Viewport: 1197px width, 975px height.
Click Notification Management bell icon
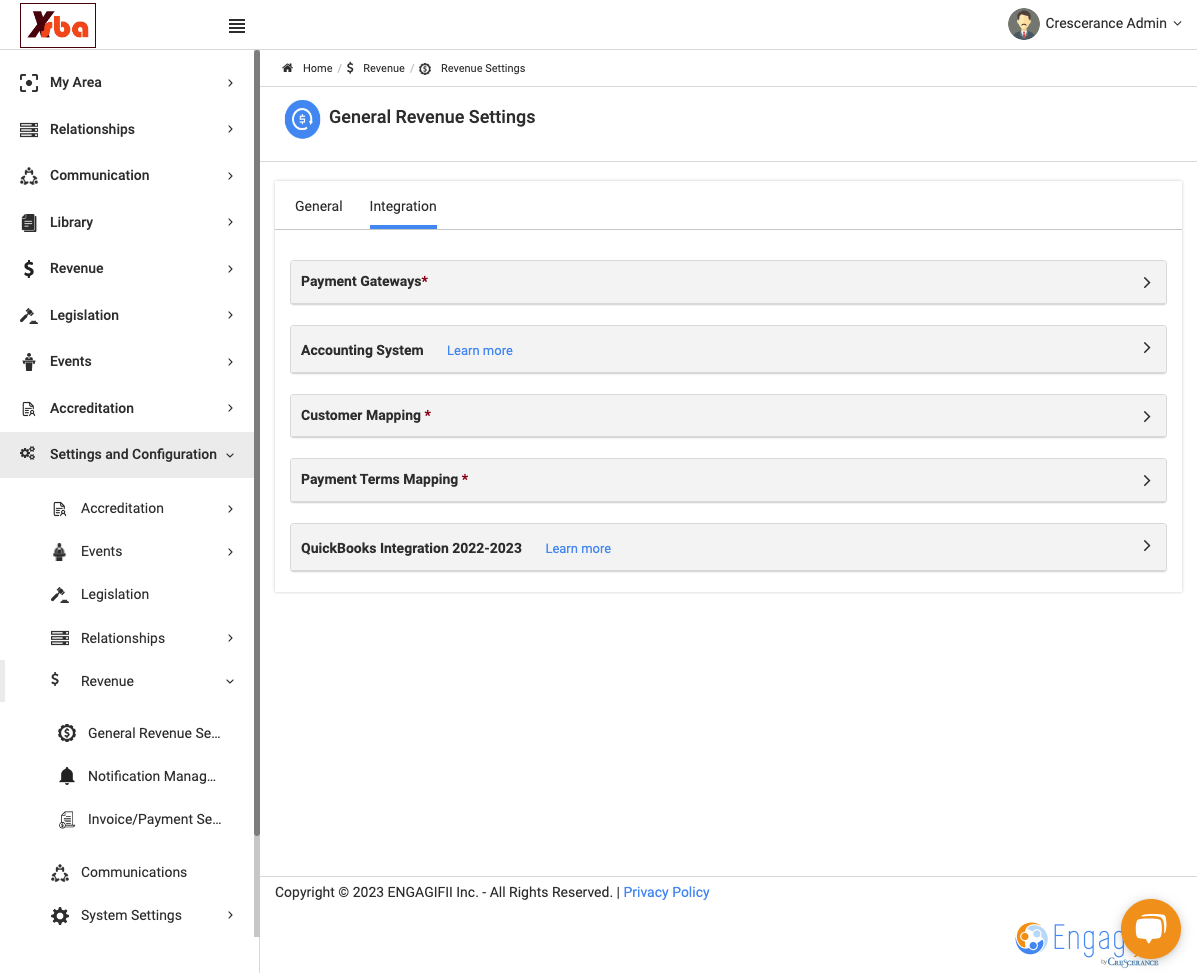(x=67, y=776)
